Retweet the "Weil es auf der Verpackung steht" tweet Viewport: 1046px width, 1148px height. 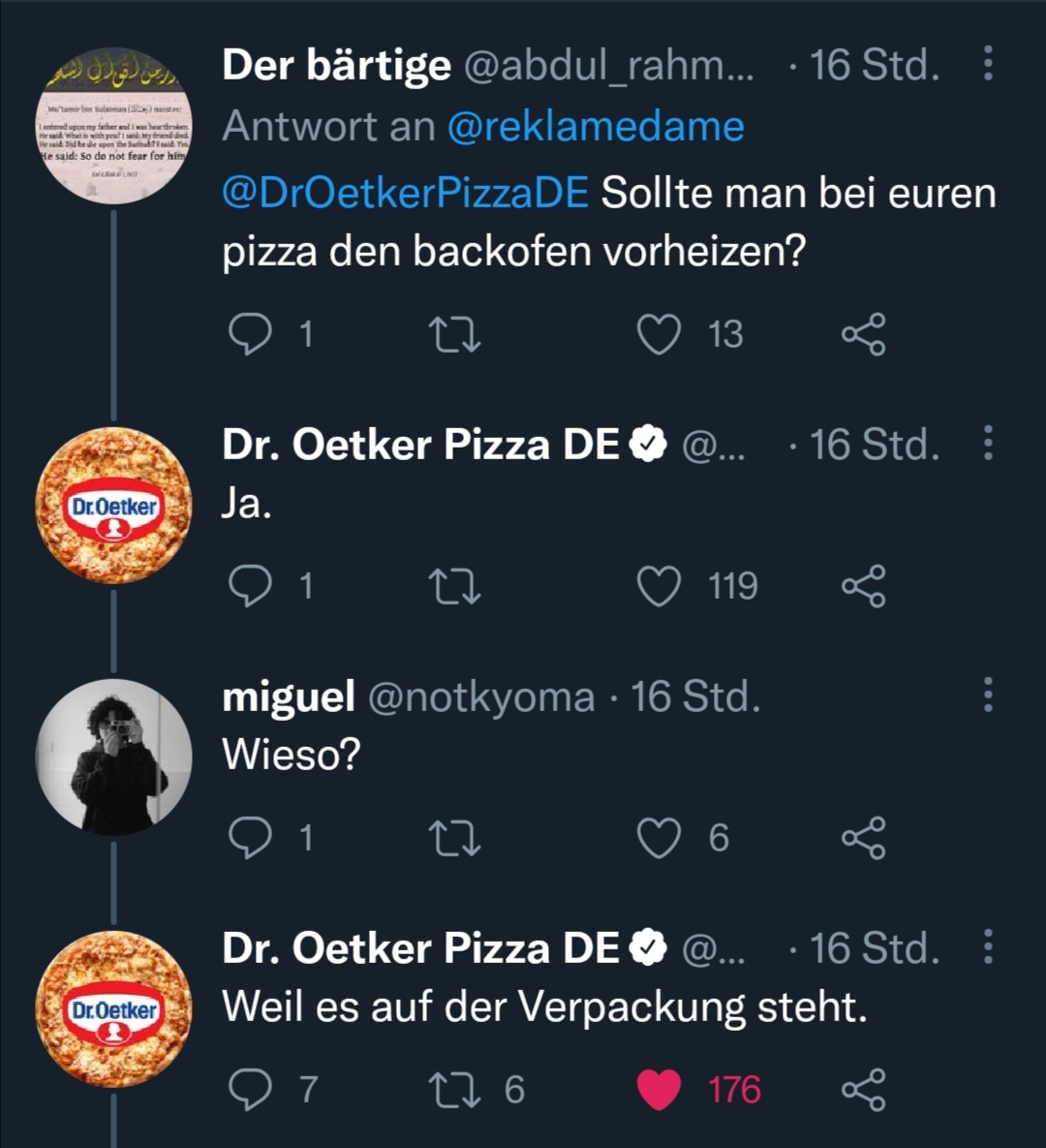pos(454,1090)
